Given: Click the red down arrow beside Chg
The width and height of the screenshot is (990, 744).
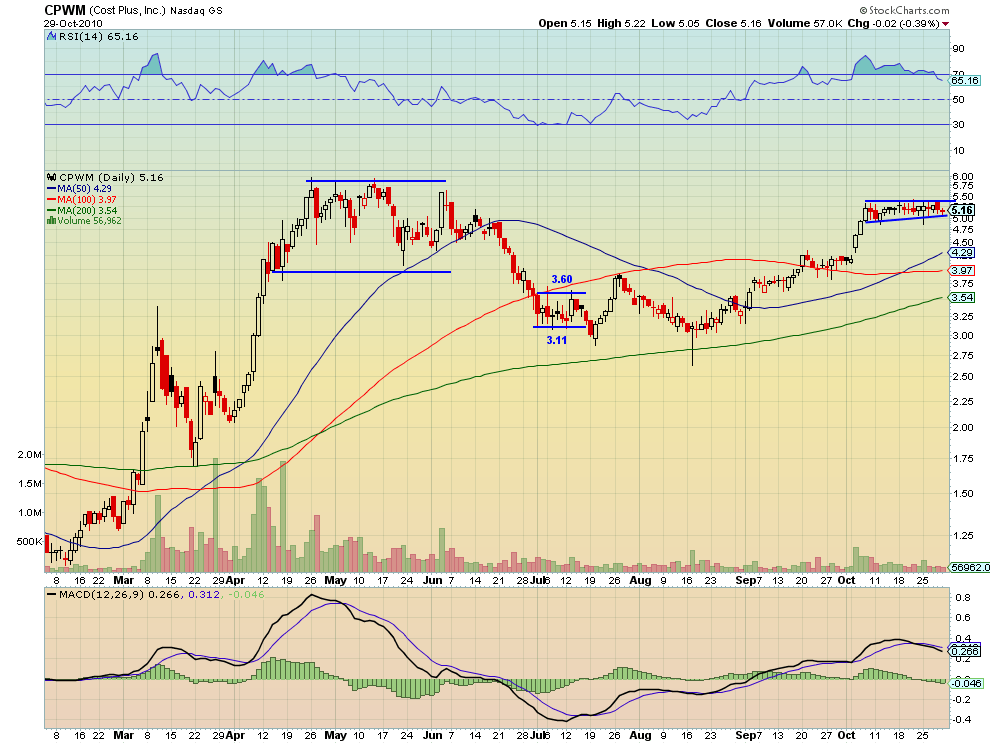Looking at the screenshot, I should coord(945,24).
